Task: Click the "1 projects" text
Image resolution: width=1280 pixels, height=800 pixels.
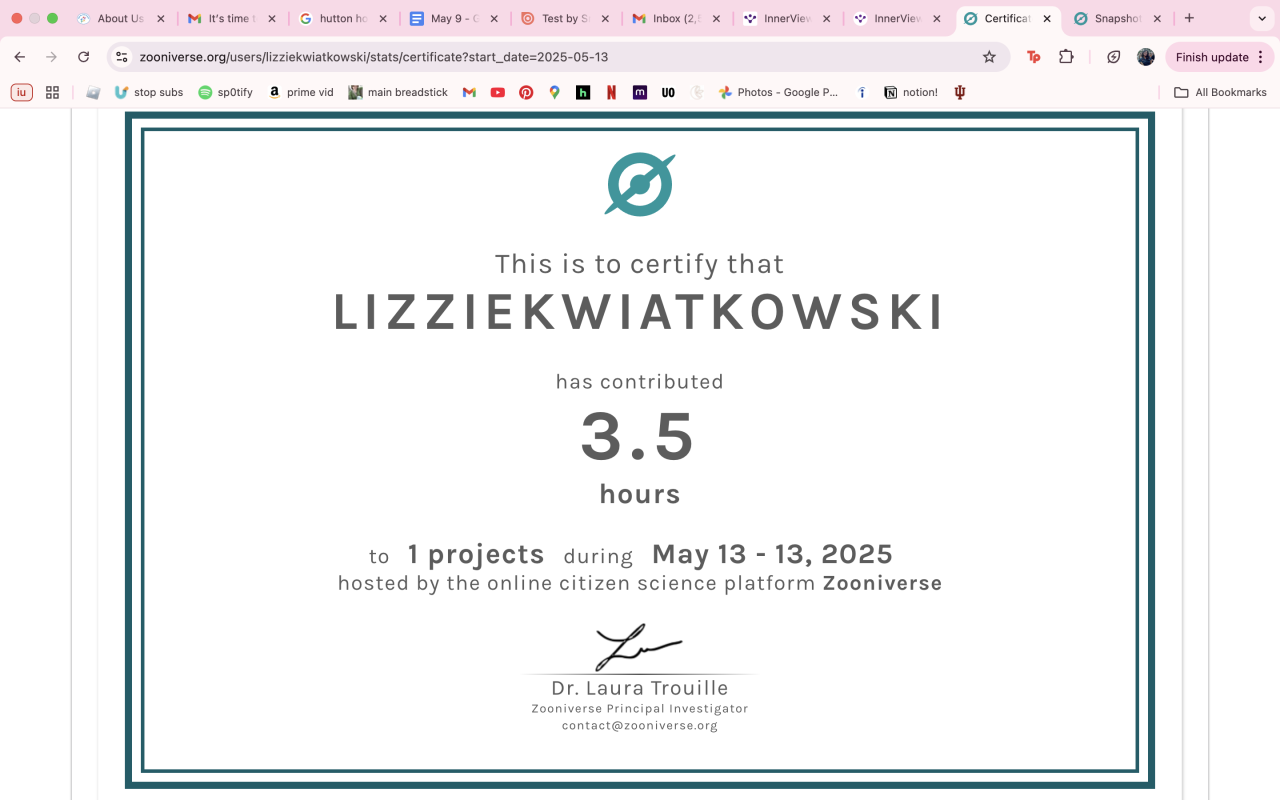Action: (476, 554)
